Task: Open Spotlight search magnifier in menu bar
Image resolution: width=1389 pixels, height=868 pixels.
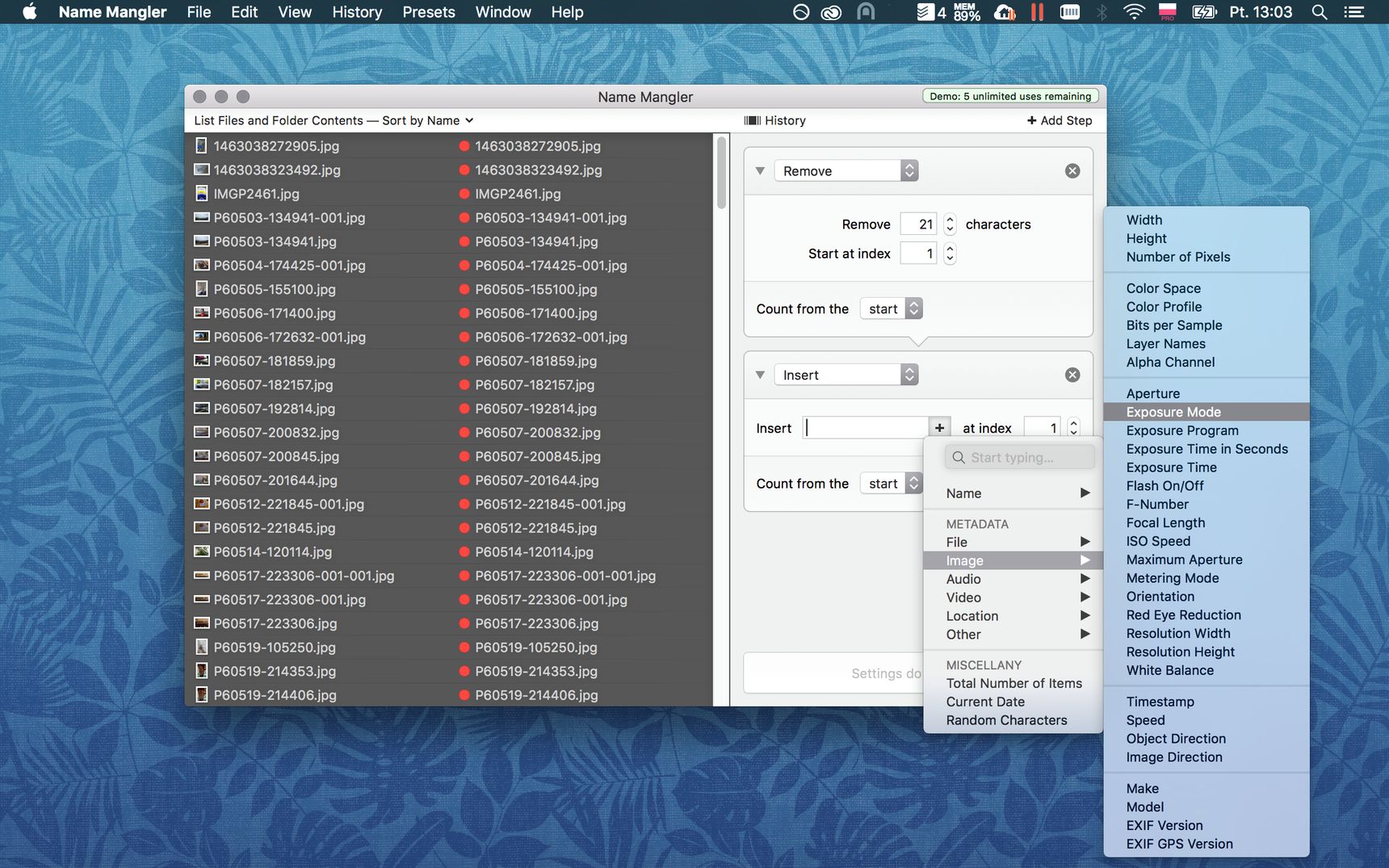Action: (x=1320, y=12)
